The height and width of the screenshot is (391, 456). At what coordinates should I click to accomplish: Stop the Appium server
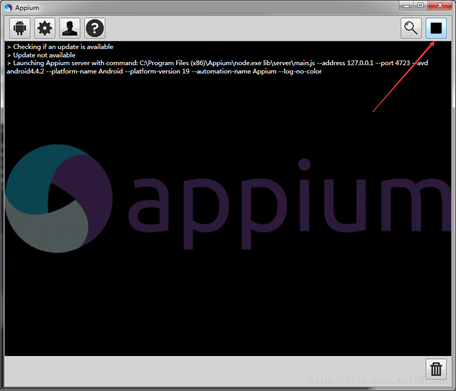pos(436,28)
